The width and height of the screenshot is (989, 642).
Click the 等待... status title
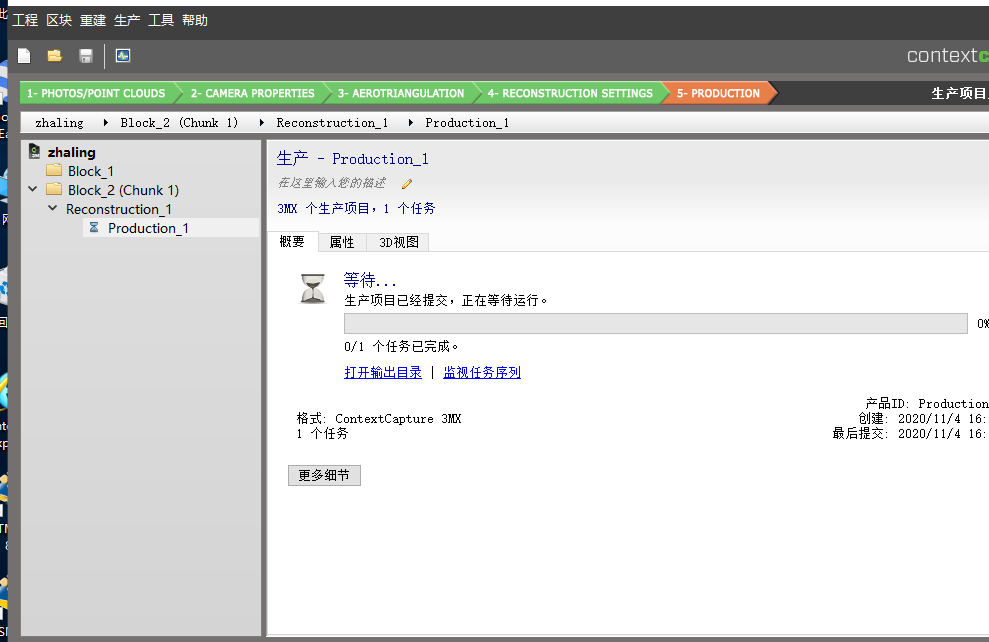click(x=370, y=279)
